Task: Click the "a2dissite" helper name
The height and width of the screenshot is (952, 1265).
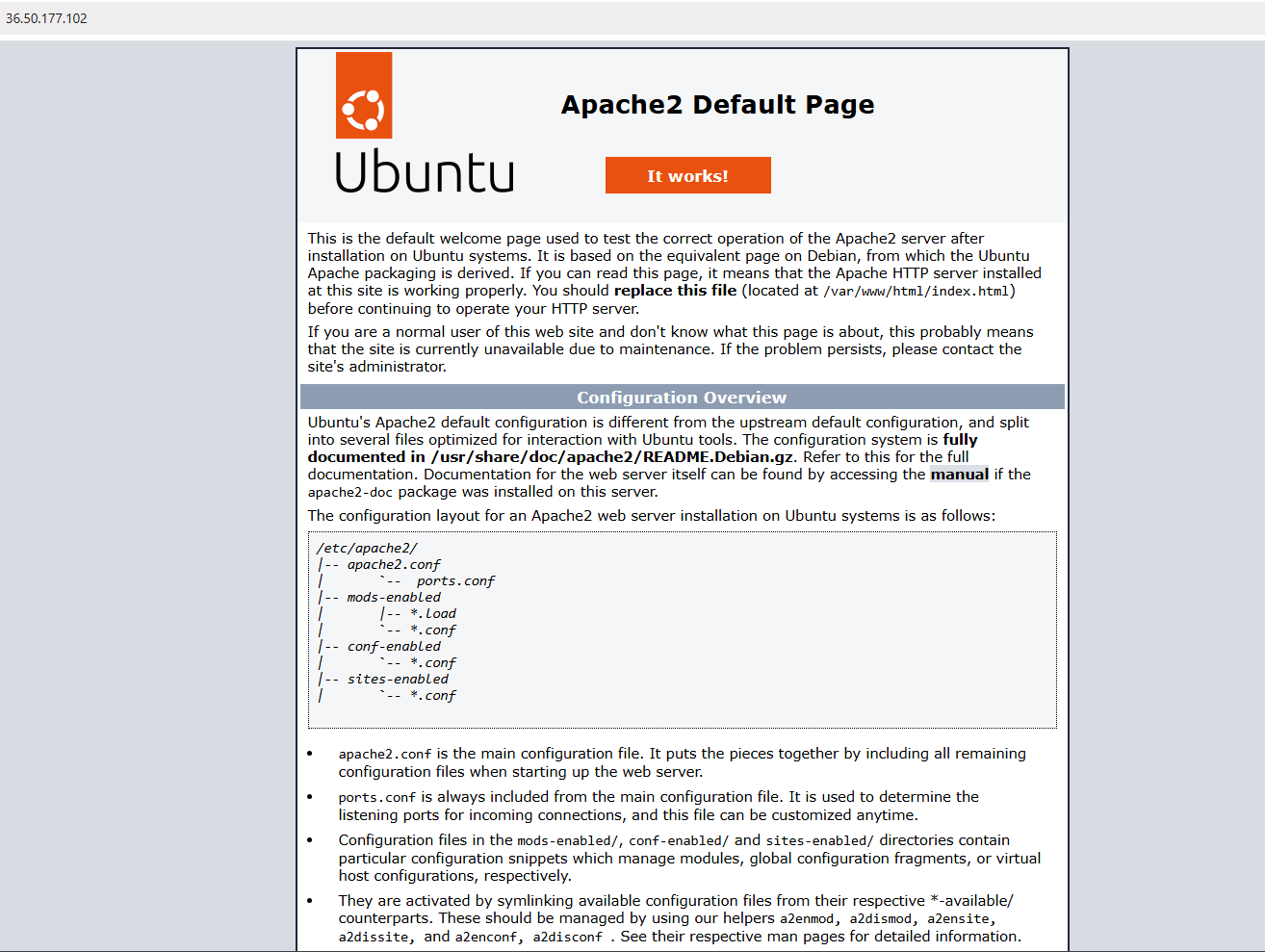Action: pos(374,938)
